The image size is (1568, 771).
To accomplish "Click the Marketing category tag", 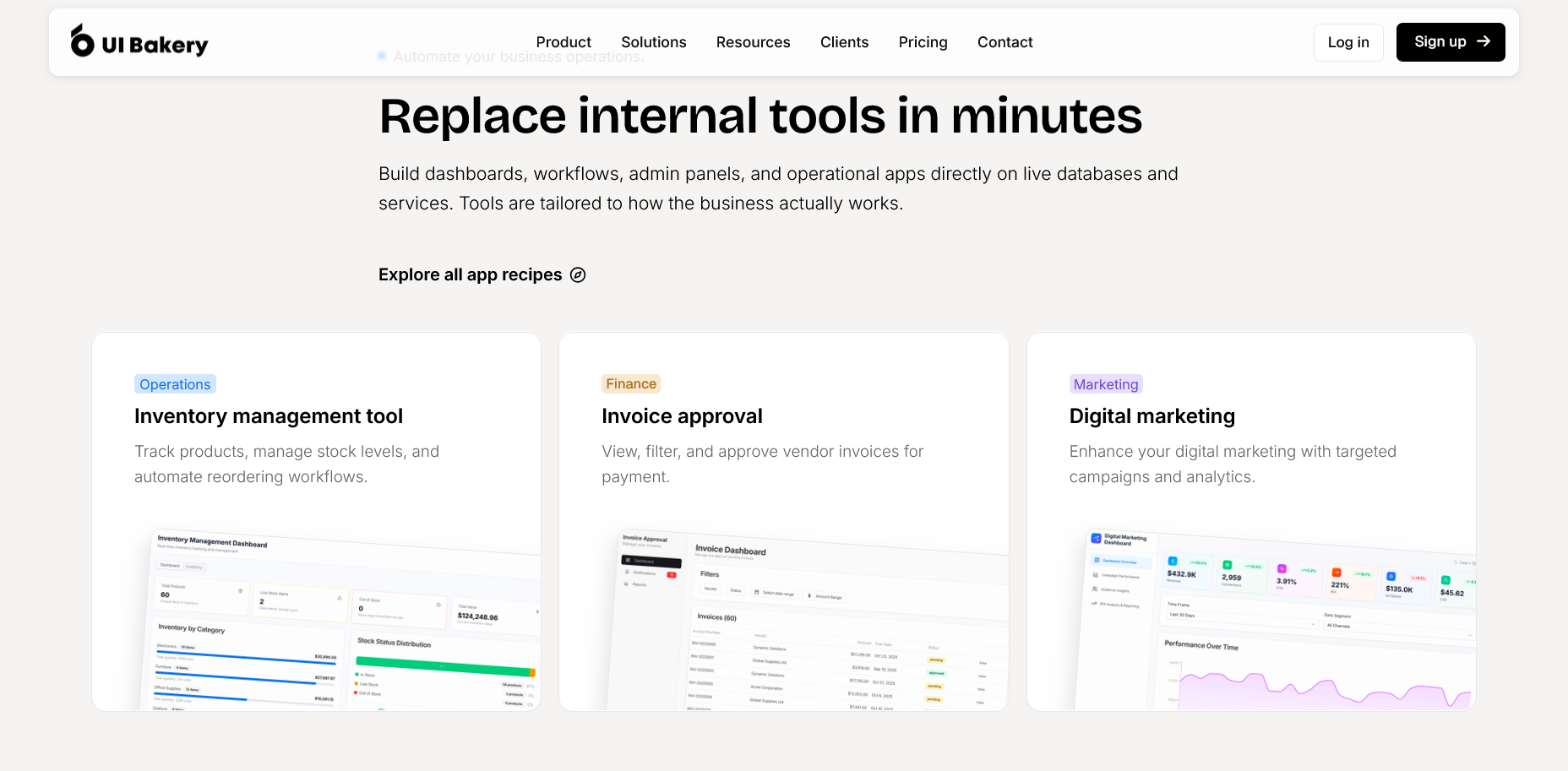I will click(1106, 384).
